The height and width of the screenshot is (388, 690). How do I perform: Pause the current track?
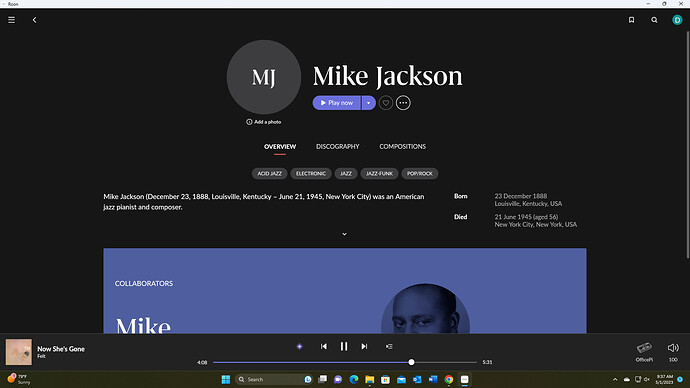344,347
